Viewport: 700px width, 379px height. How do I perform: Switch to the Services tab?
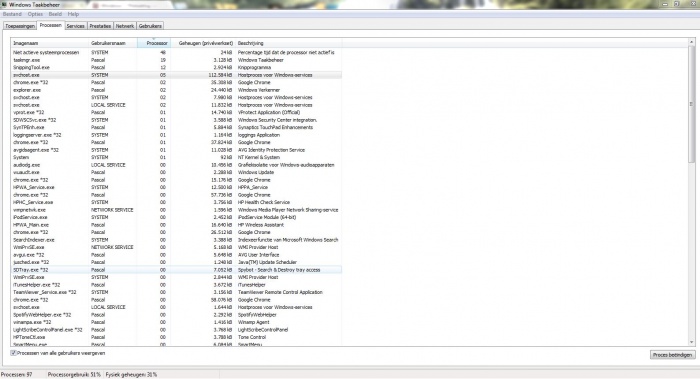(75, 26)
